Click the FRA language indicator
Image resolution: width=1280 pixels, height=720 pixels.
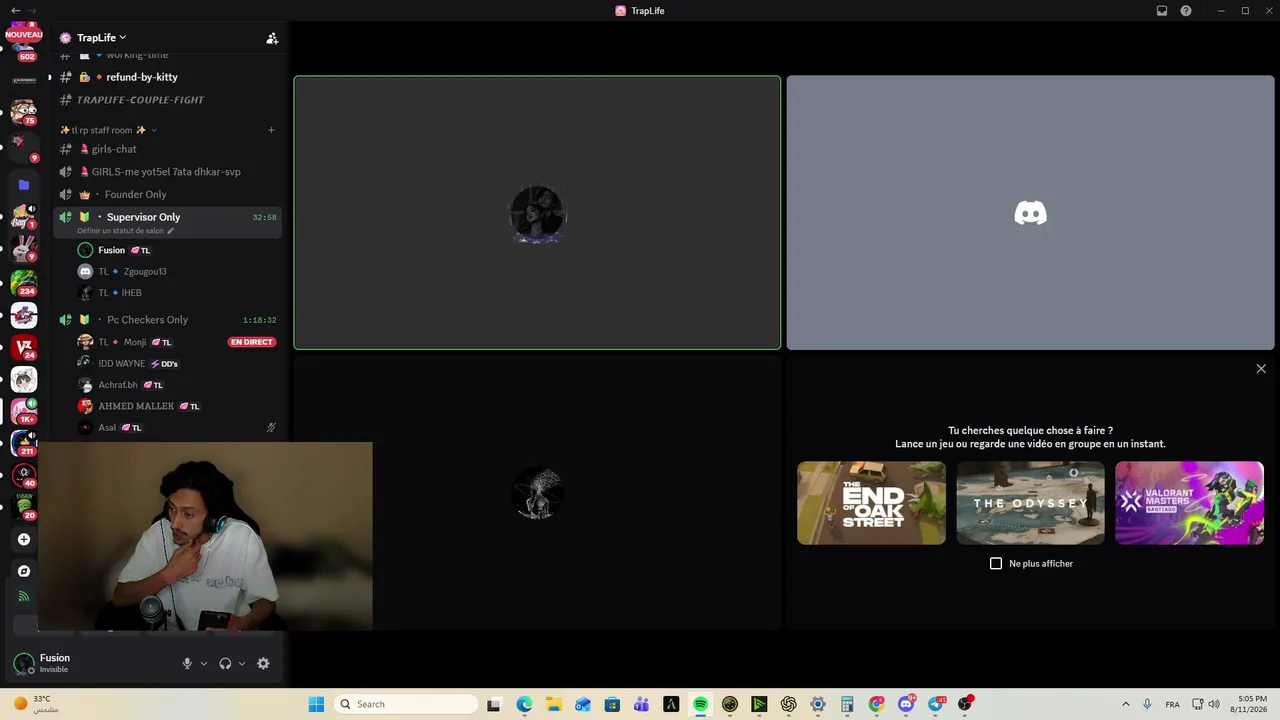(1172, 704)
